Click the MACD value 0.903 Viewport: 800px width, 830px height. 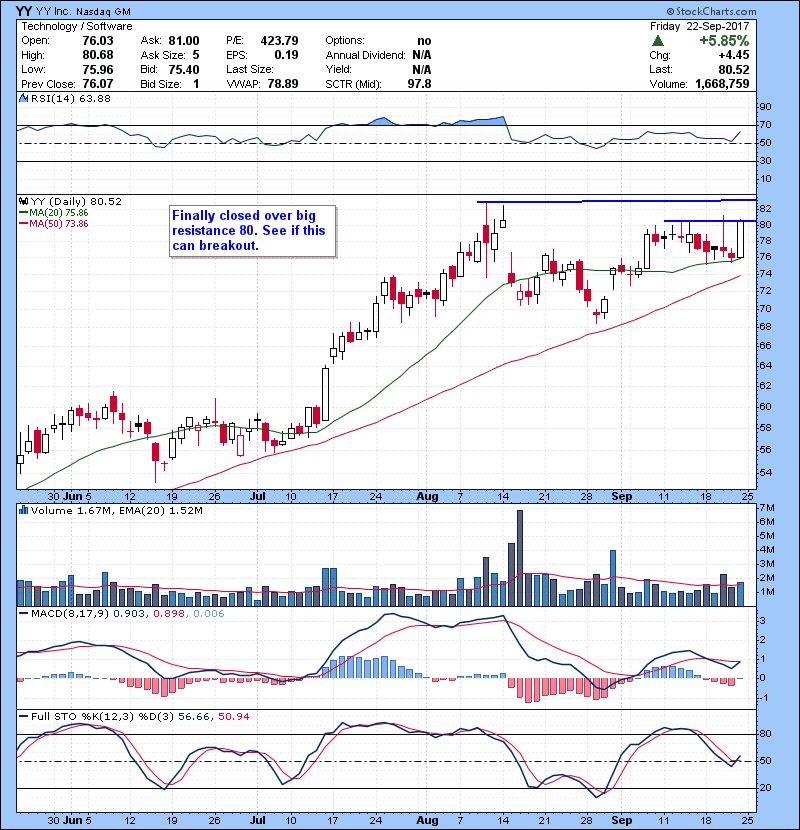pyautogui.click(x=129, y=614)
